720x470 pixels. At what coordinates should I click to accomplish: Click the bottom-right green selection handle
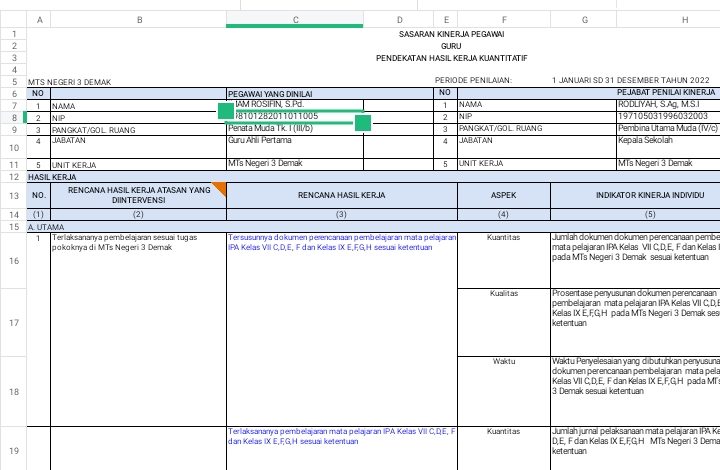coord(362,123)
